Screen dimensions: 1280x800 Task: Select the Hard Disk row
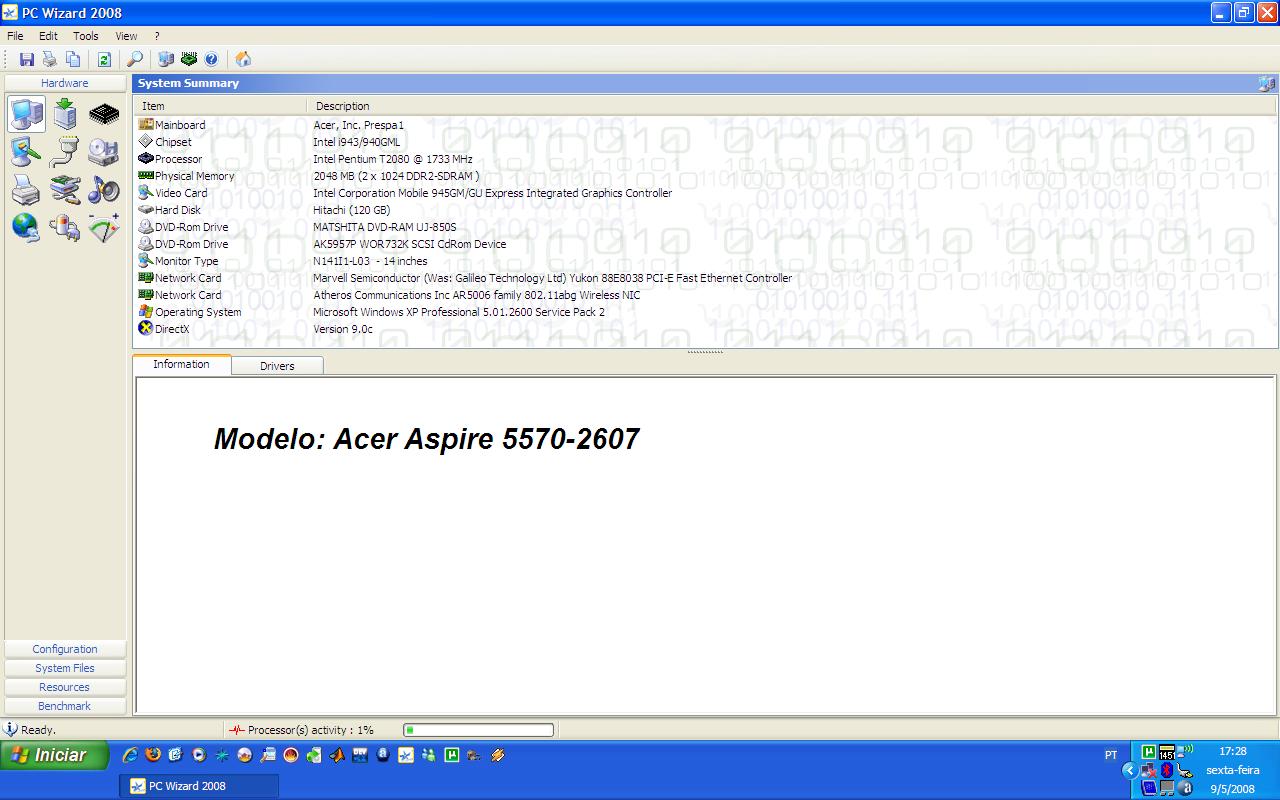pos(705,210)
